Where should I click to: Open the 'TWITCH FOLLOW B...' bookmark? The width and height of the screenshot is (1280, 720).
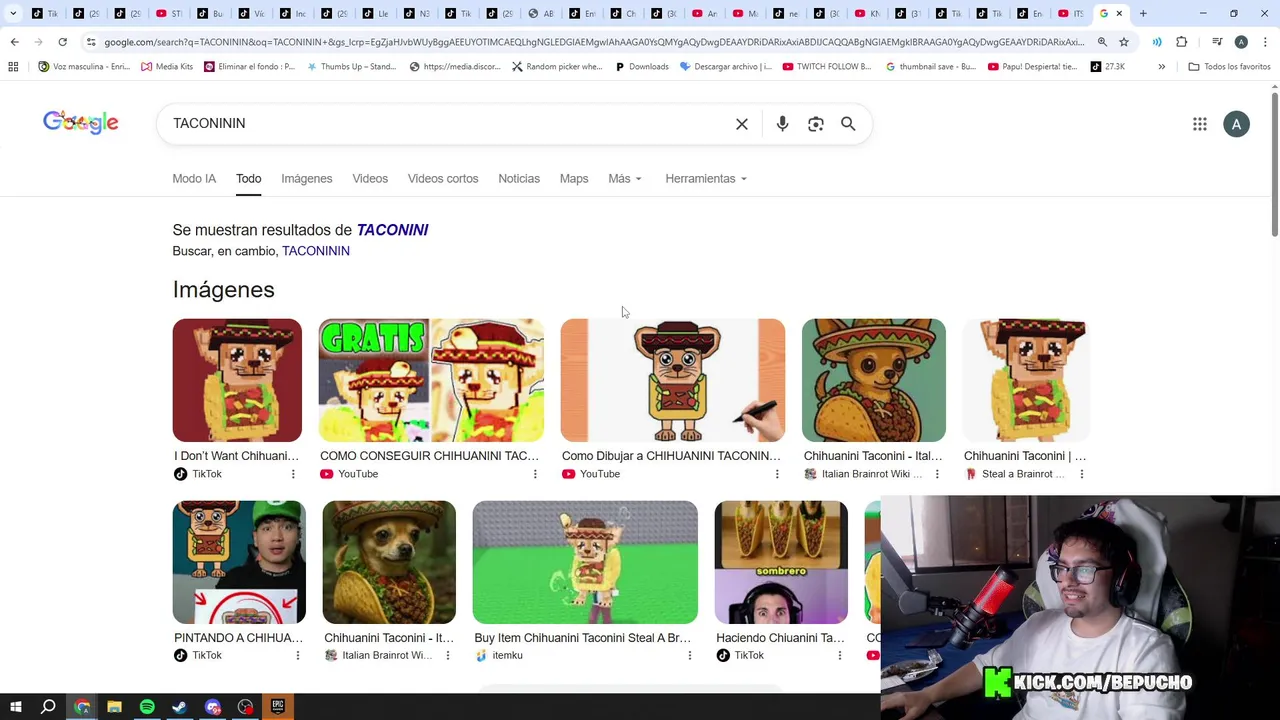[x=827, y=66]
